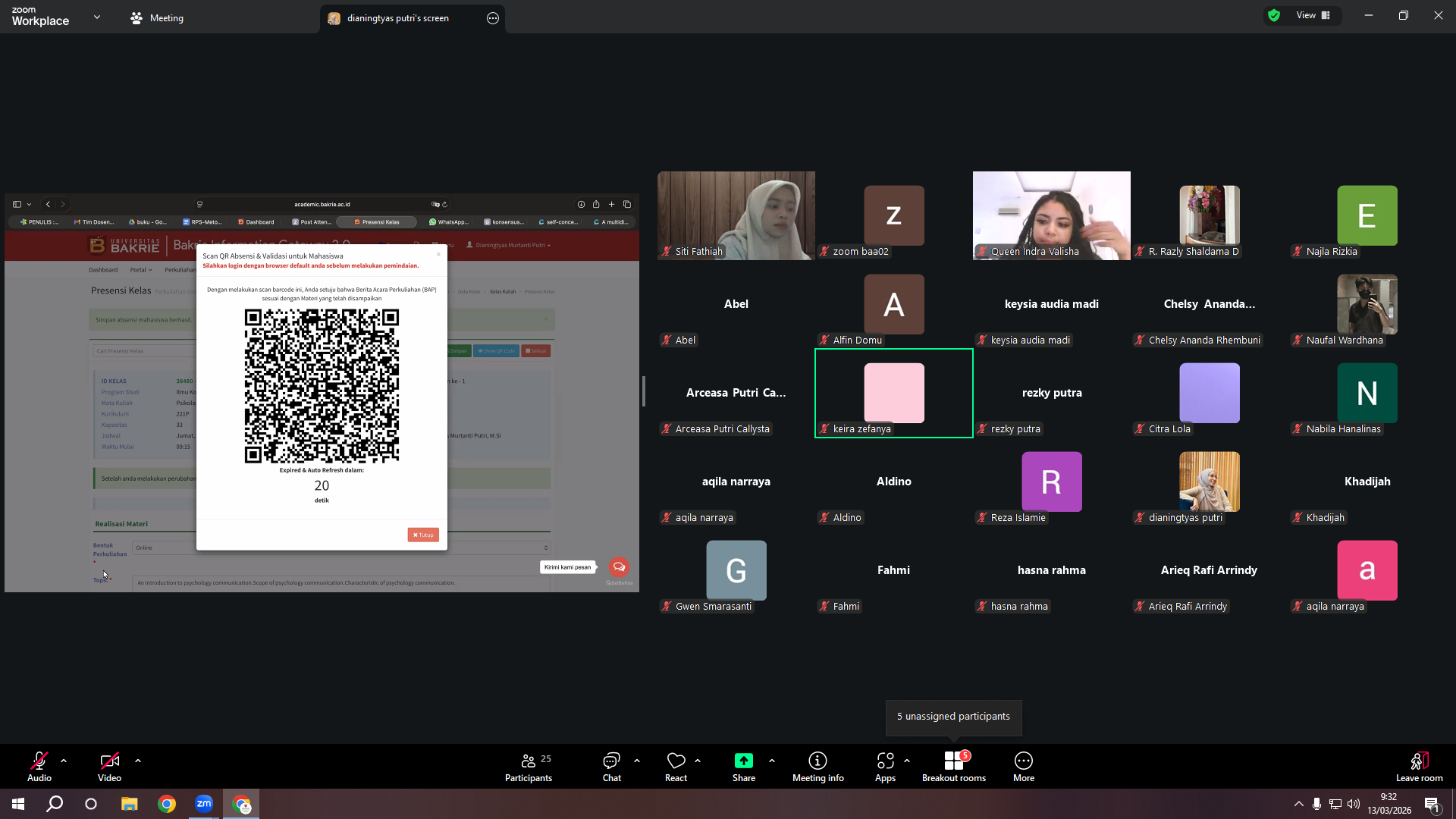The height and width of the screenshot is (819, 1456).
Task: Select Queen Indra Valisha's video tile
Action: click(x=1052, y=215)
